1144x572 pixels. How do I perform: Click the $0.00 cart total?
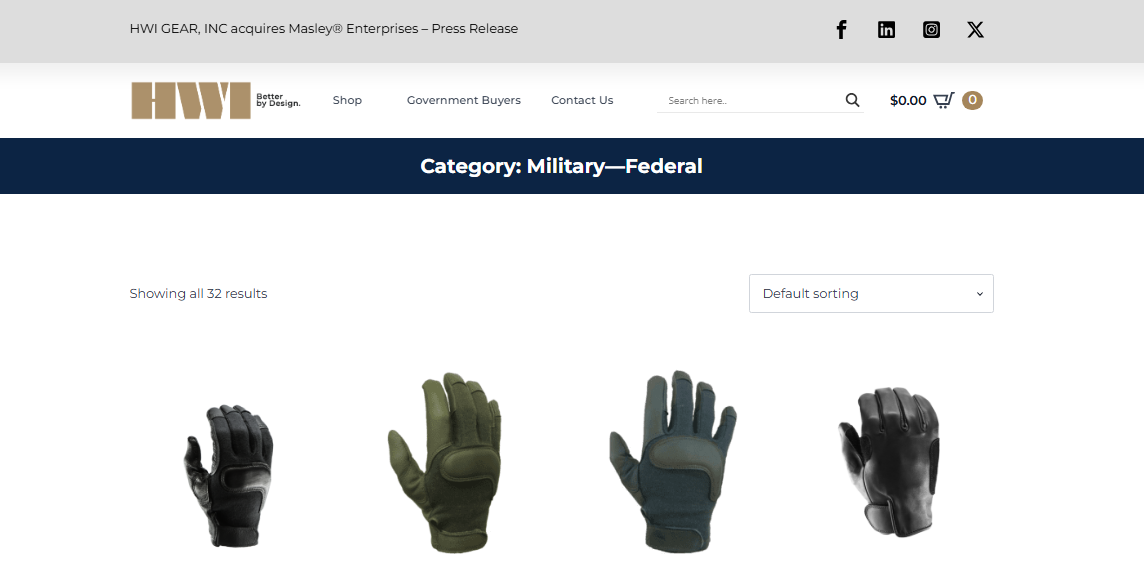(x=908, y=101)
